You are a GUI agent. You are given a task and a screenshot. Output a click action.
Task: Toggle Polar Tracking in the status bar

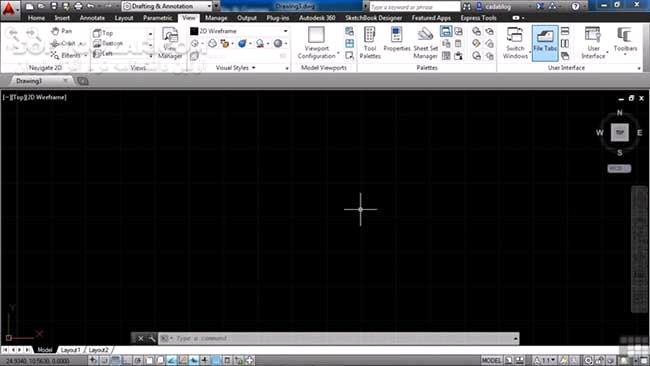pos(138,360)
